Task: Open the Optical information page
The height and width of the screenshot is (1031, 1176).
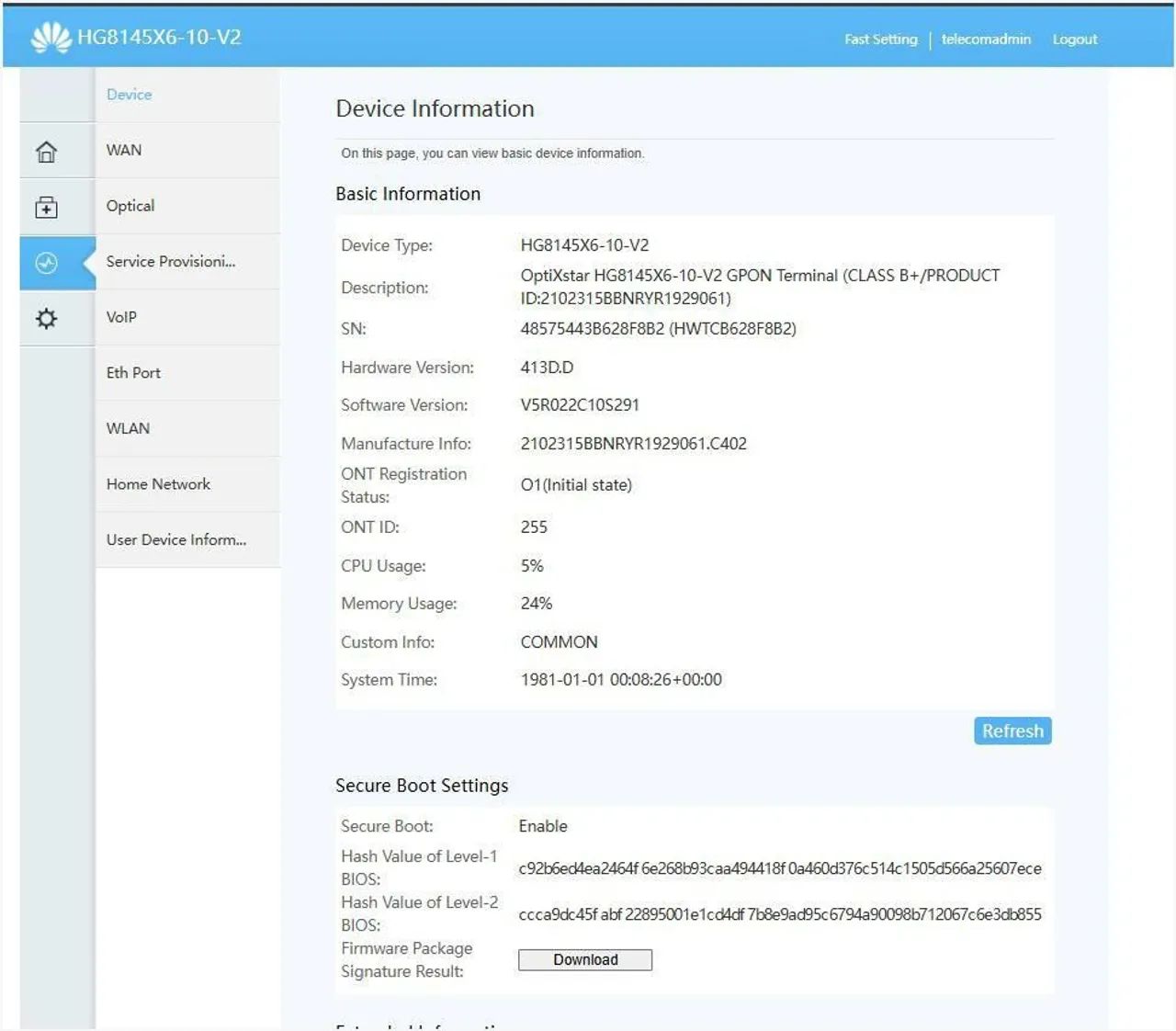Action: (130, 206)
